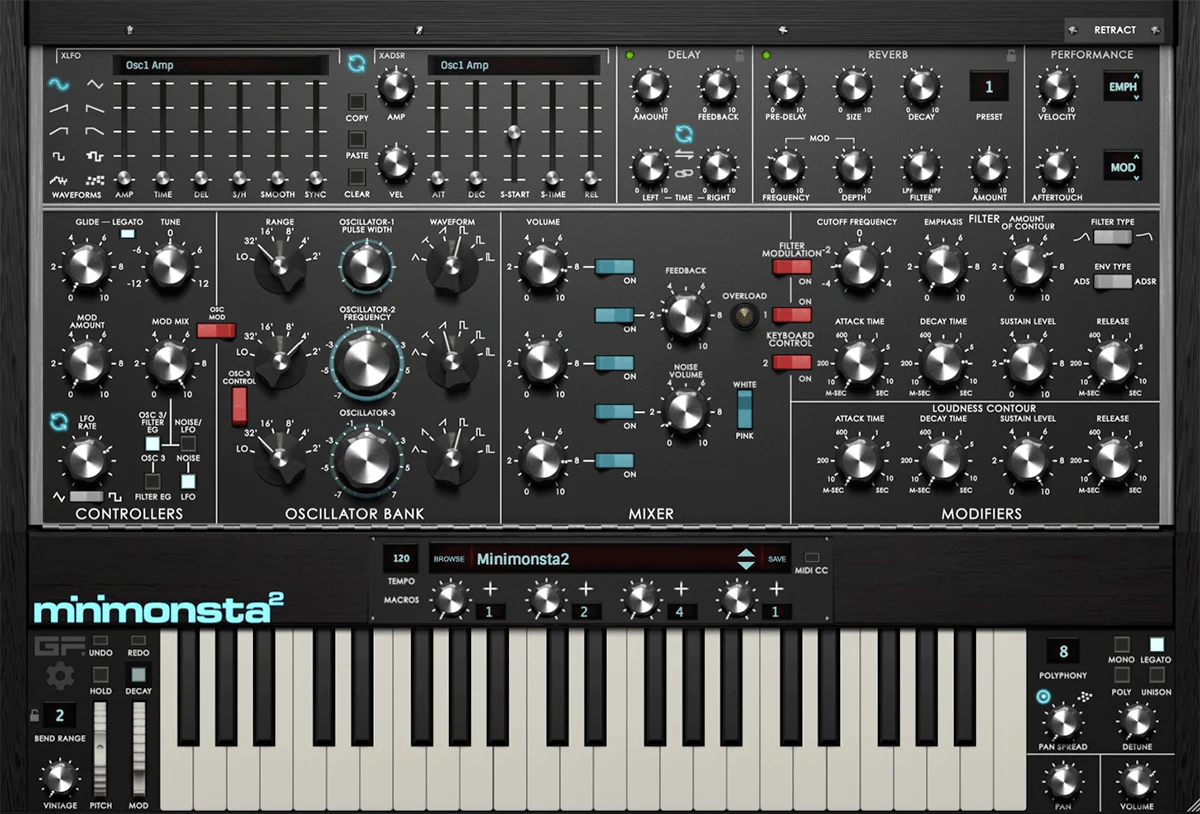Click the LFO Rate sync icon in Controllers
This screenshot has width=1200, height=814.
click(x=58, y=421)
